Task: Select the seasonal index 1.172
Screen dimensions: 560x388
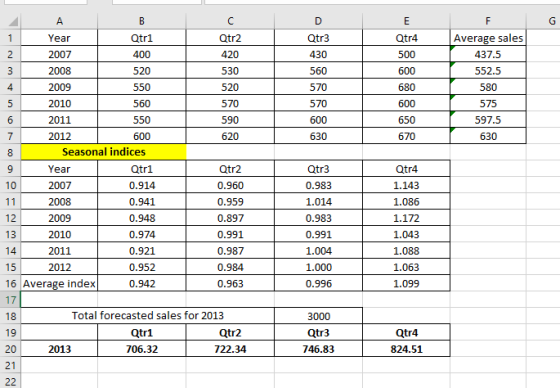Action: coord(406,218)
